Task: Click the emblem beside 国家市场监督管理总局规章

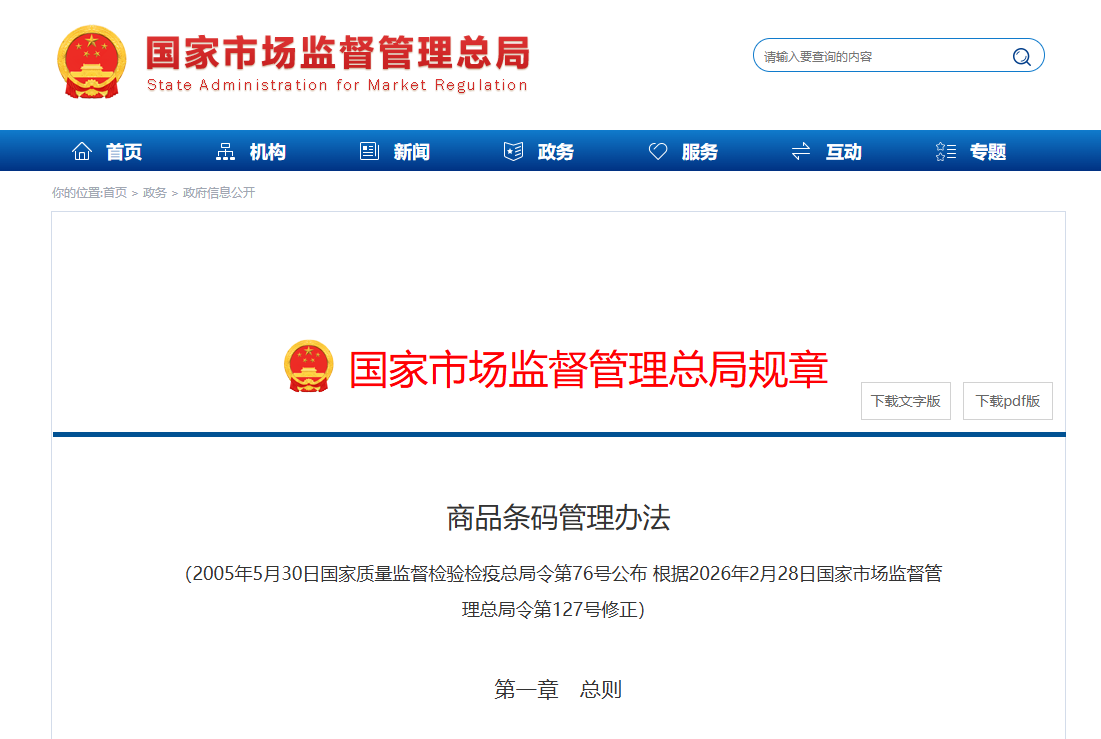Action: click(x=308, y=366)
